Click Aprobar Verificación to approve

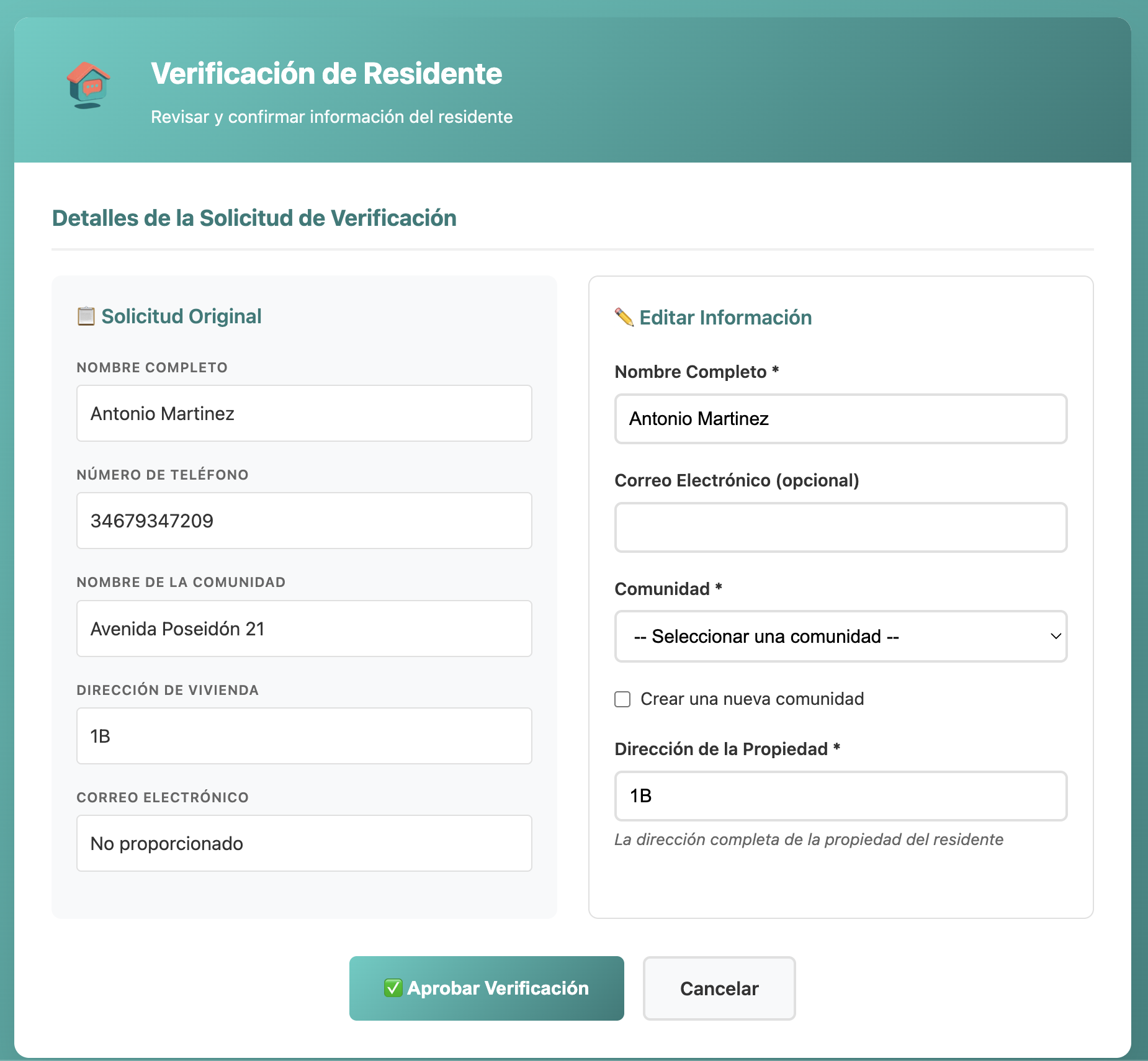[x=487, y=988]
